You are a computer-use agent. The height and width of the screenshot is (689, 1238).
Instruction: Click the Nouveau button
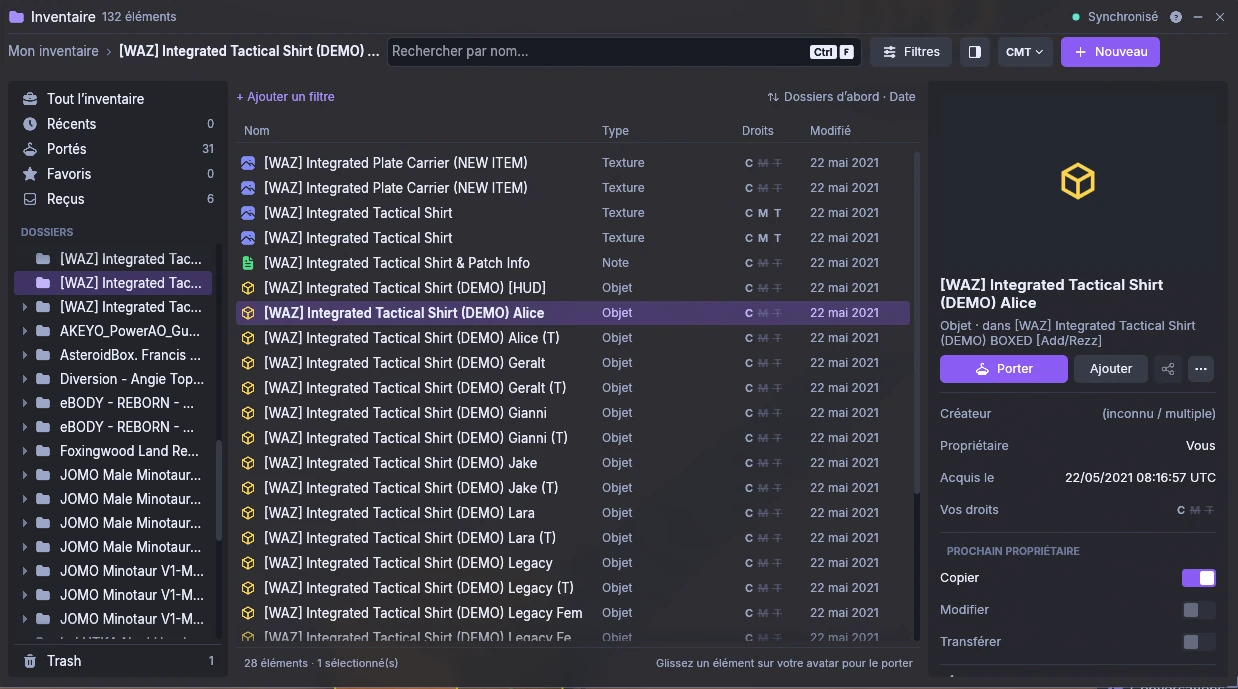point(1110,52)
